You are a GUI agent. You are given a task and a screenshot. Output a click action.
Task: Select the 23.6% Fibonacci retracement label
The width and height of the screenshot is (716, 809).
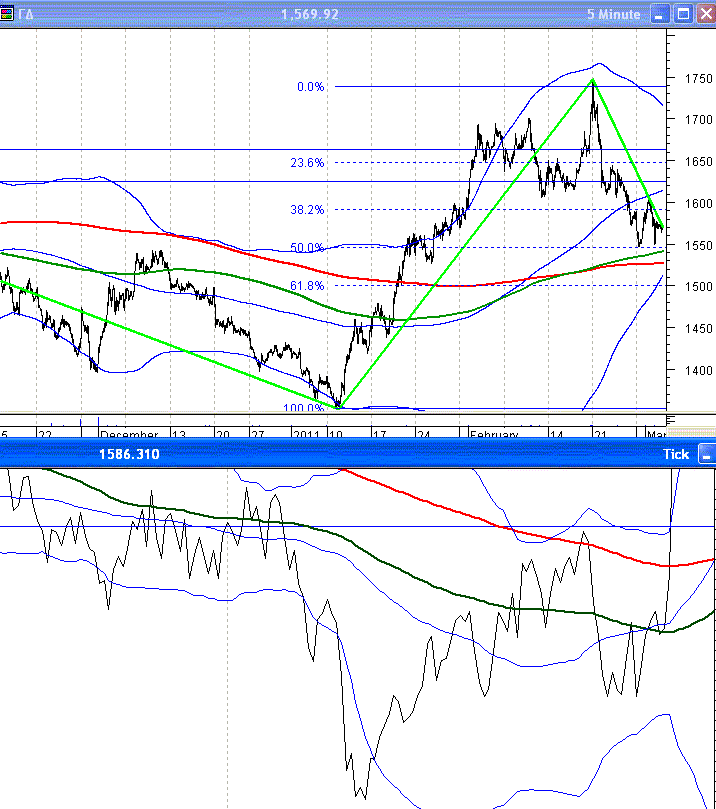coord(306,163)
